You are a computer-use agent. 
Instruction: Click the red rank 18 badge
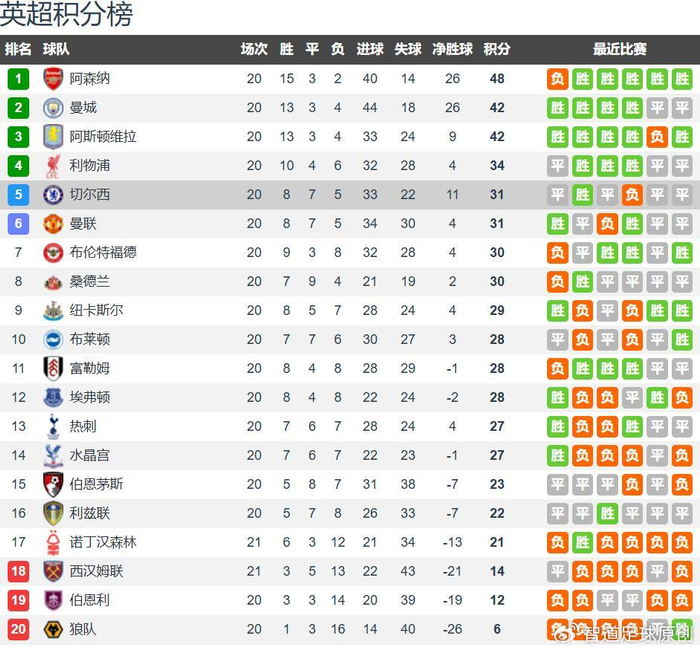click(18, 572)
